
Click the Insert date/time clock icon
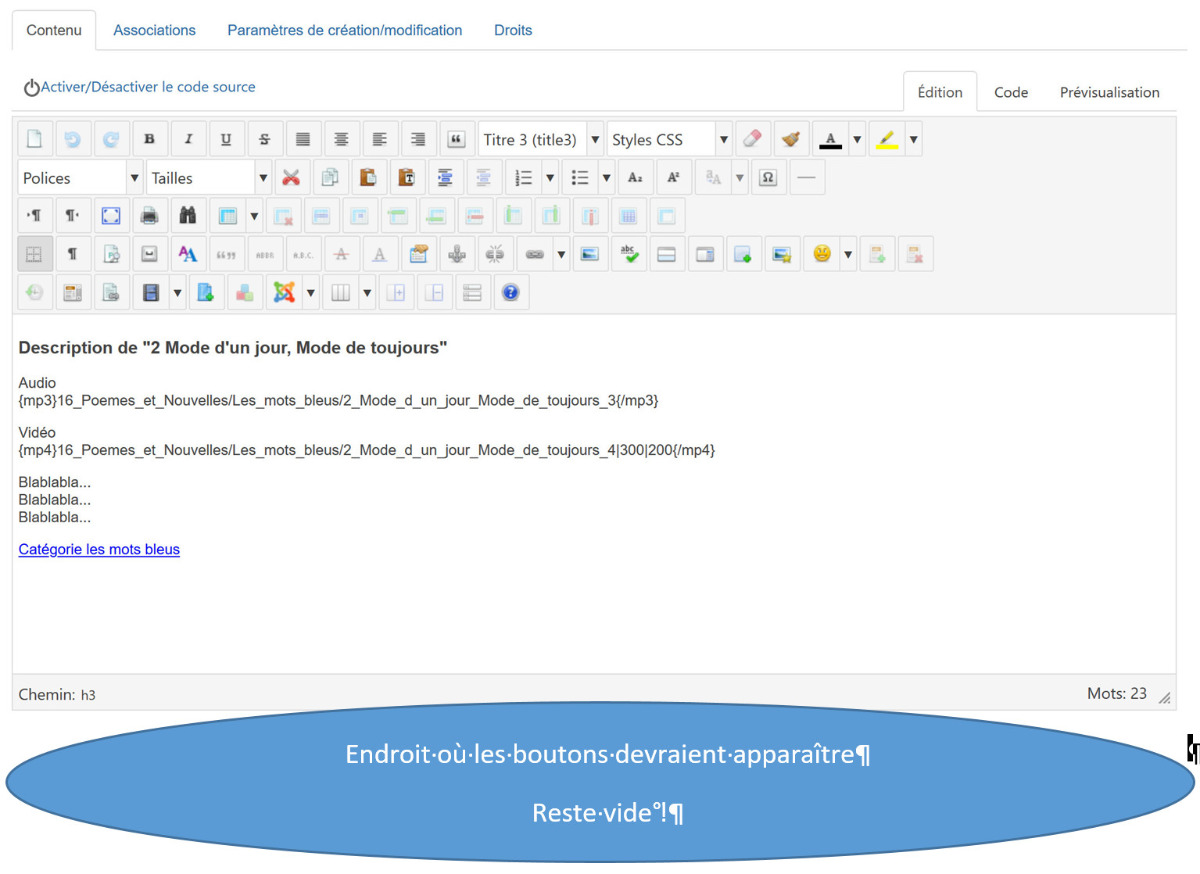tap(34, 292)
